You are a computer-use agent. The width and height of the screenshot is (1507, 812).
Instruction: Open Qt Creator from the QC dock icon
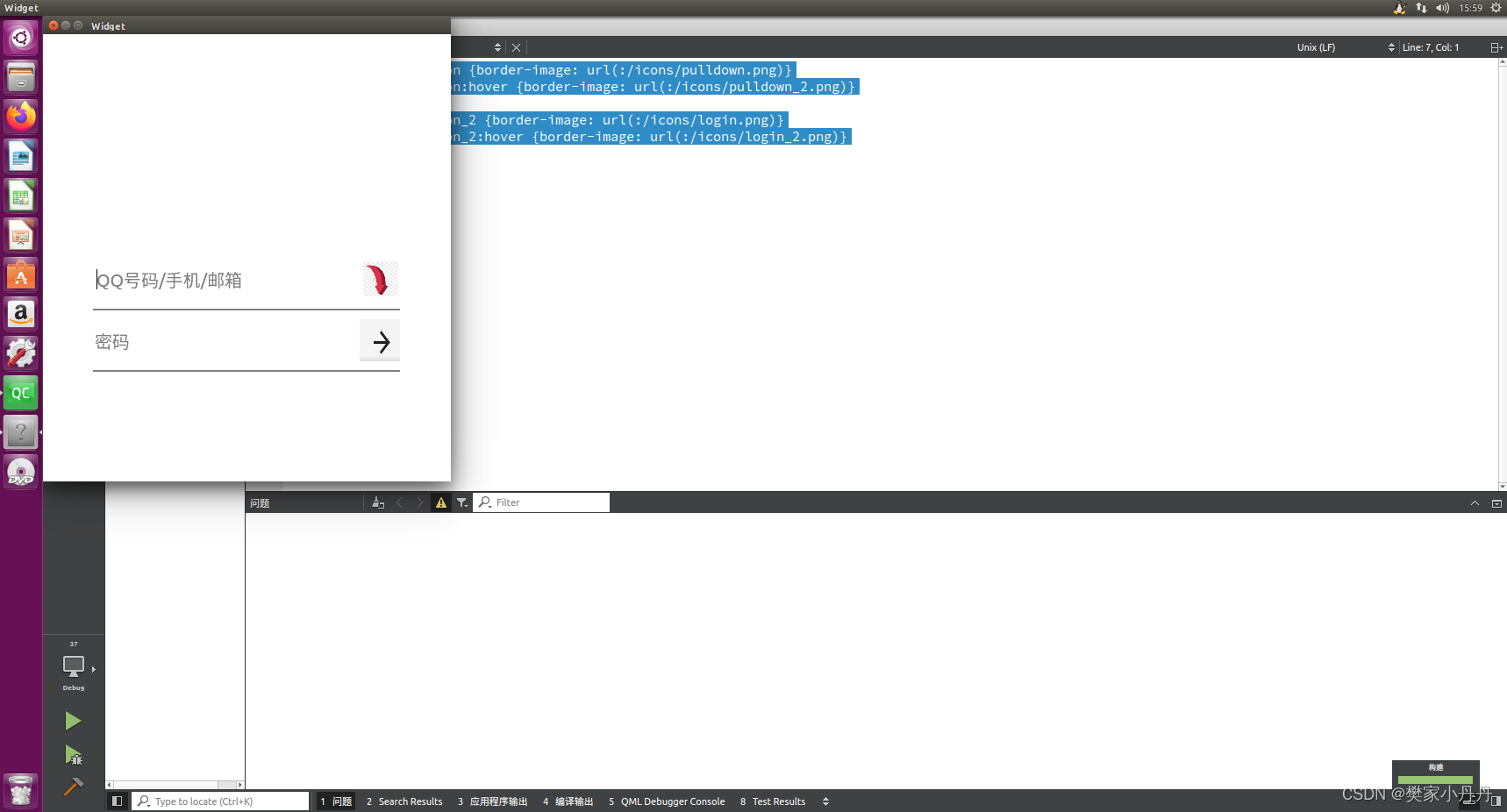(x=20, y=392)
